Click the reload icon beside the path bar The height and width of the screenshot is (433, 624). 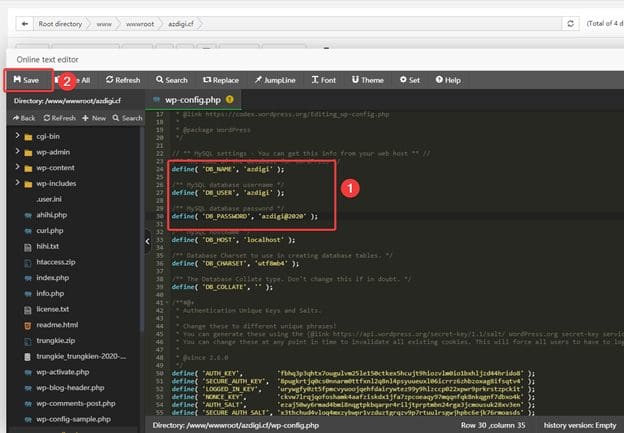[x=571, y=22]
